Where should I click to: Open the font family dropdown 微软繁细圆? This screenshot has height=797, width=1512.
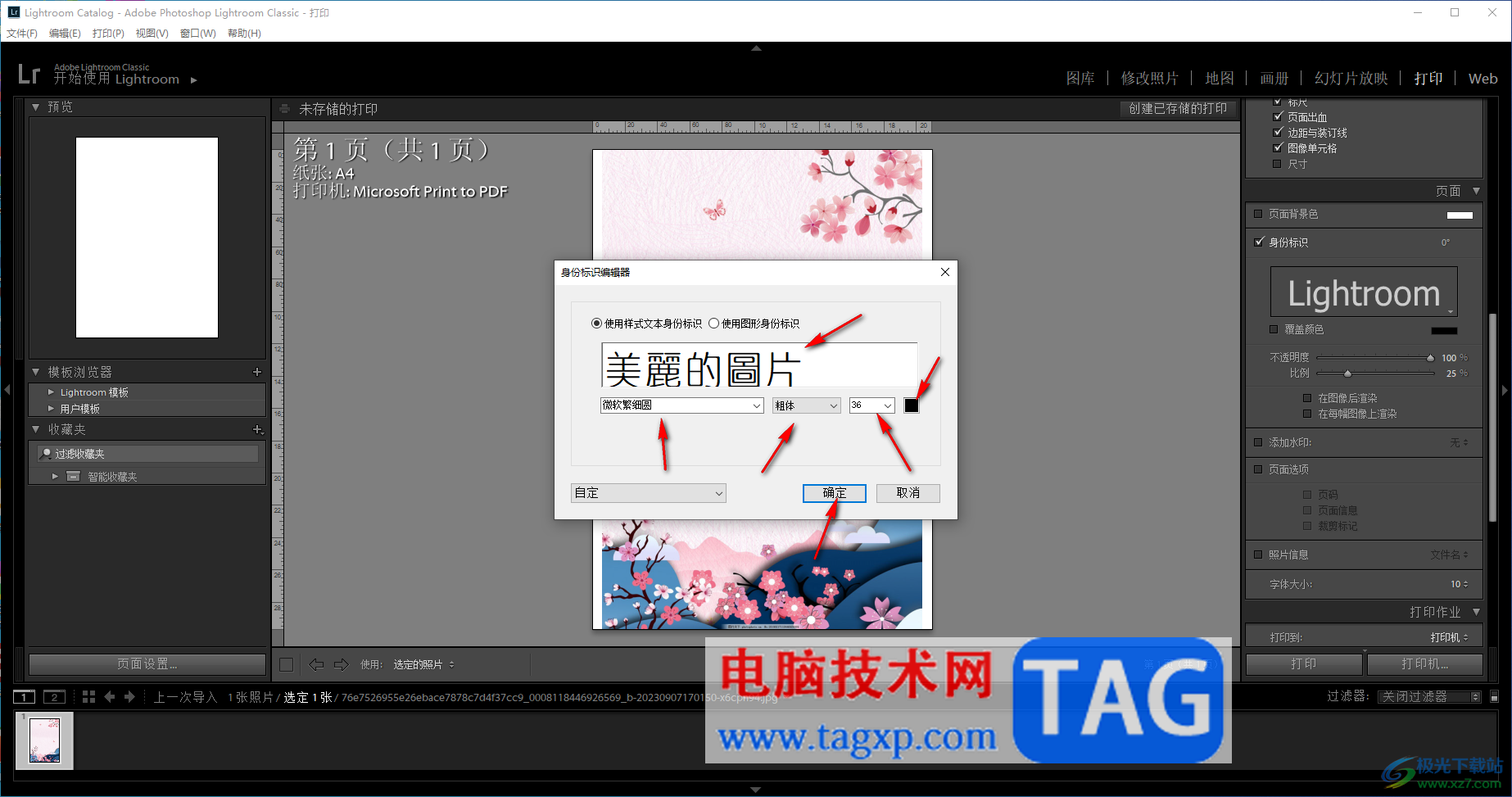pos(681,405)
